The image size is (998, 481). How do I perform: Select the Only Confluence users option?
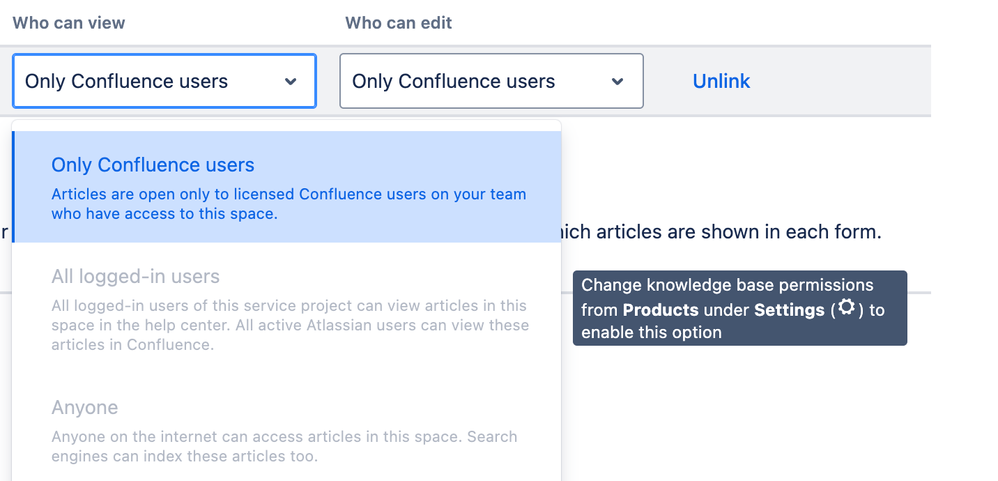coord(287,187)
